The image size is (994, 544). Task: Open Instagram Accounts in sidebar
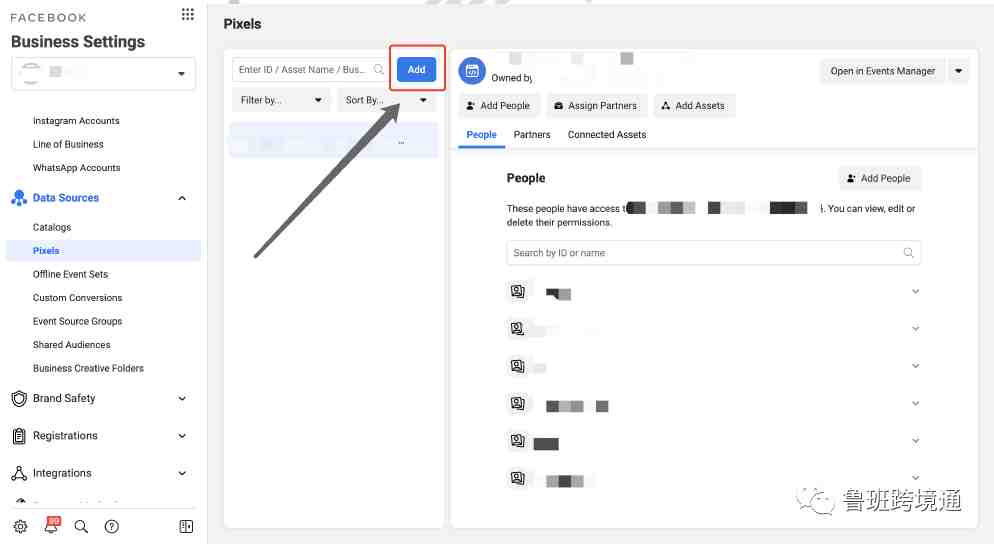coord(76,120)
